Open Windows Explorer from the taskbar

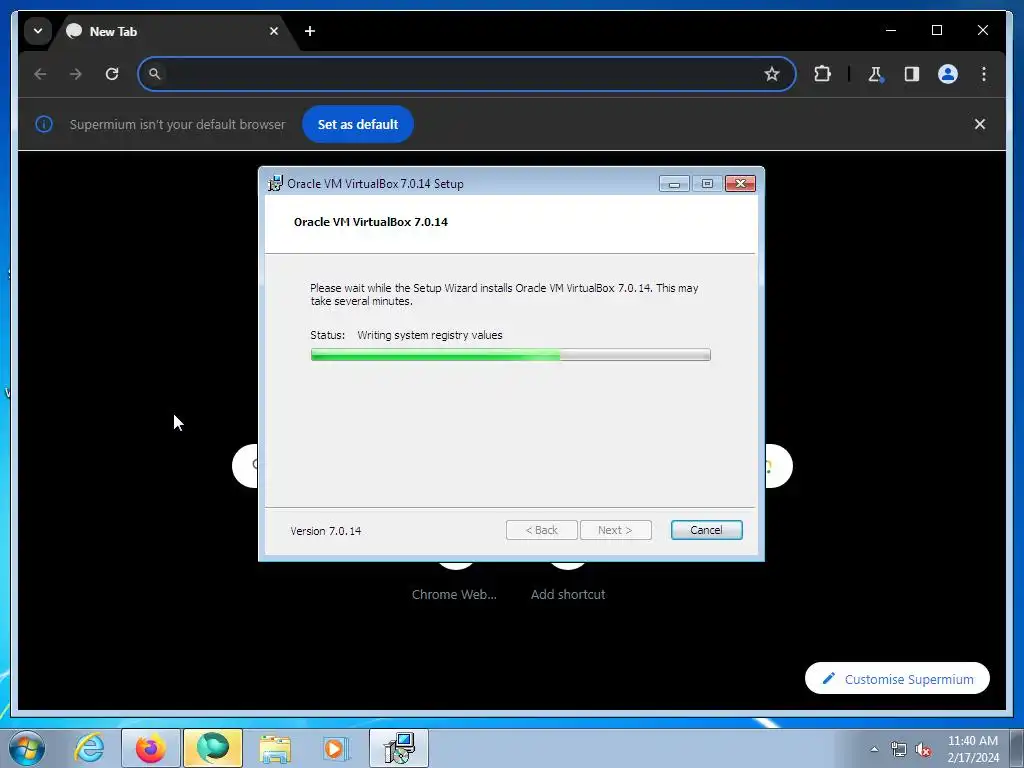point(275,748)
